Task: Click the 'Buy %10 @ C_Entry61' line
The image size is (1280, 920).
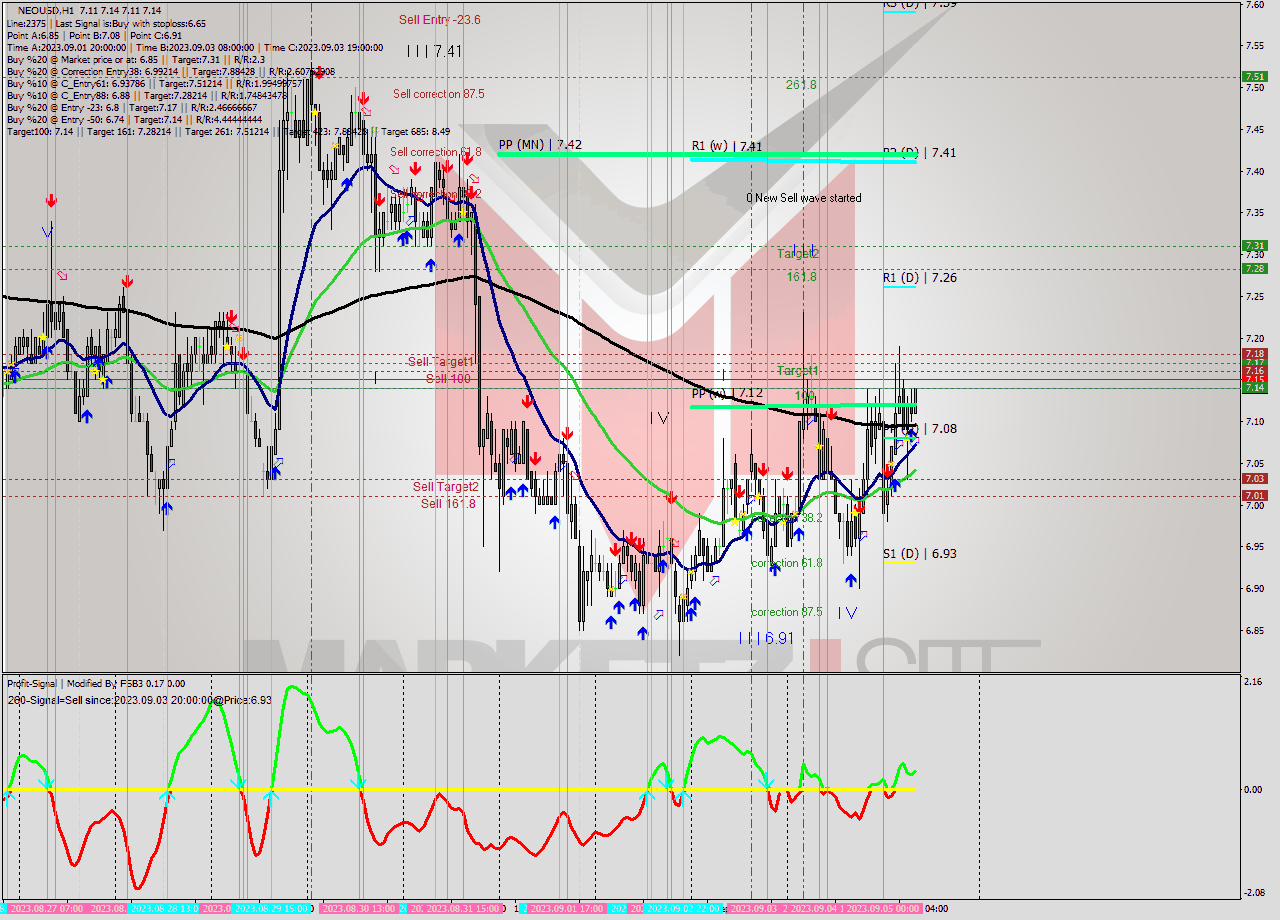Action: tap(154, 84)
